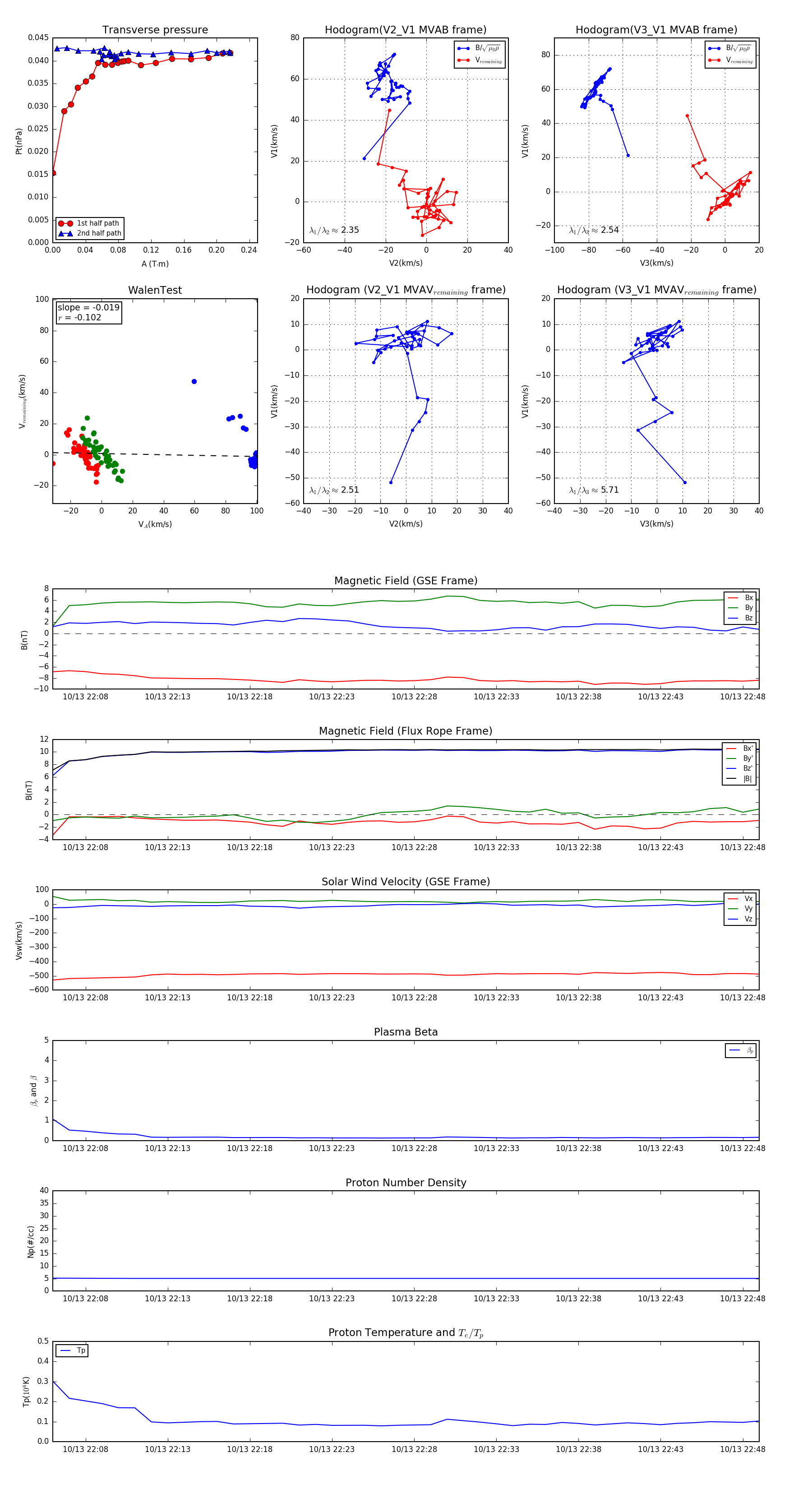Click the 'Hodogram(V2_V1 MVAB frame)' title
This screenshot has height=1489, width=812.
point(405,30)
